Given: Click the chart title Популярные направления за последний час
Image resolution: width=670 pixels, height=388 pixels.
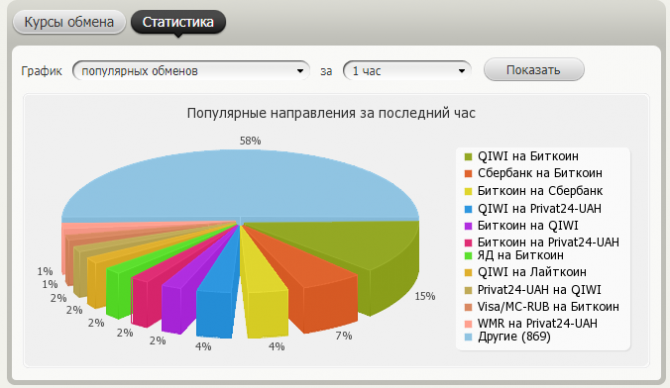Looking at the screenshot, I should tap(331, 113).
